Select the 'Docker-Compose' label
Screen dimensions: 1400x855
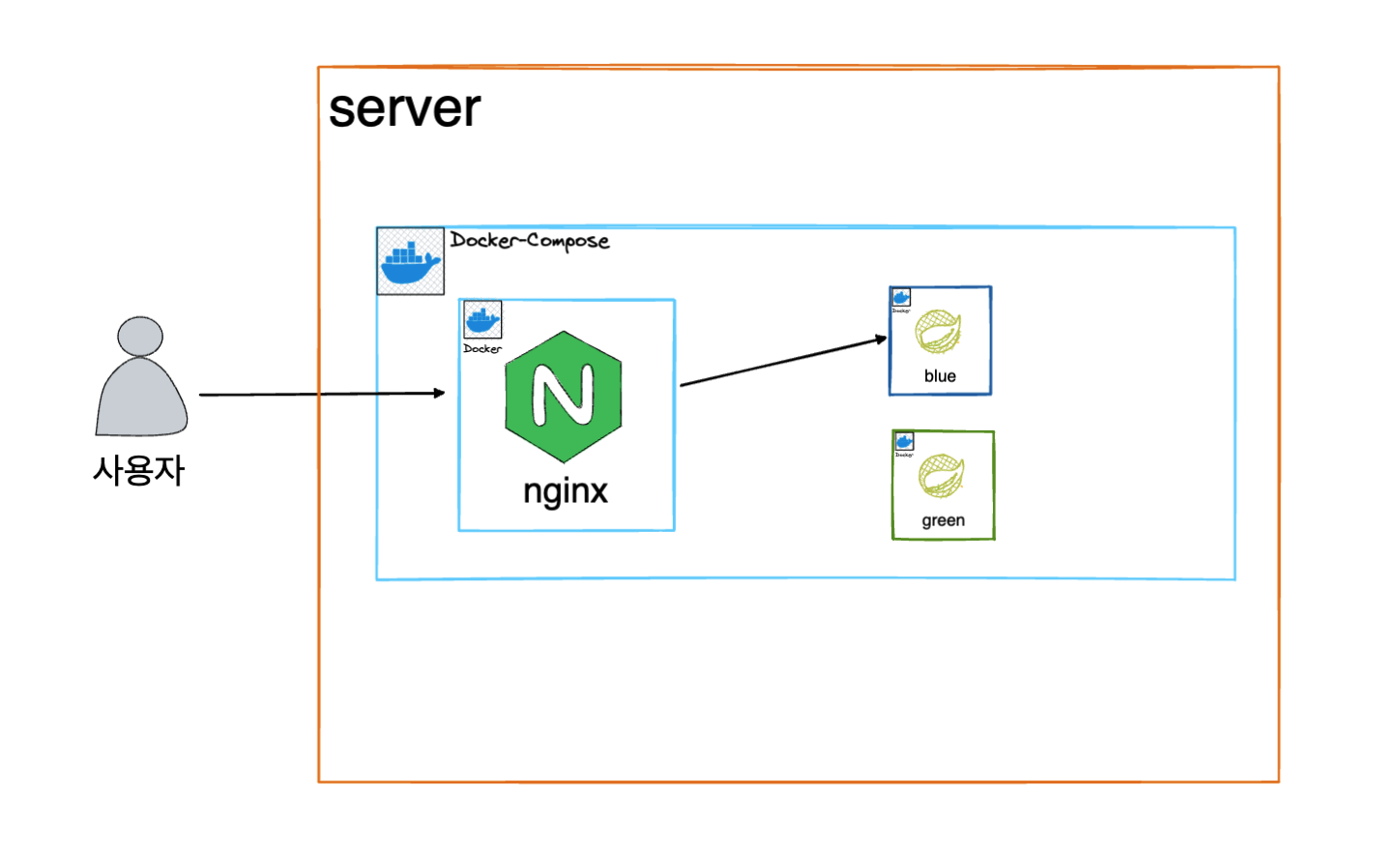530,241
